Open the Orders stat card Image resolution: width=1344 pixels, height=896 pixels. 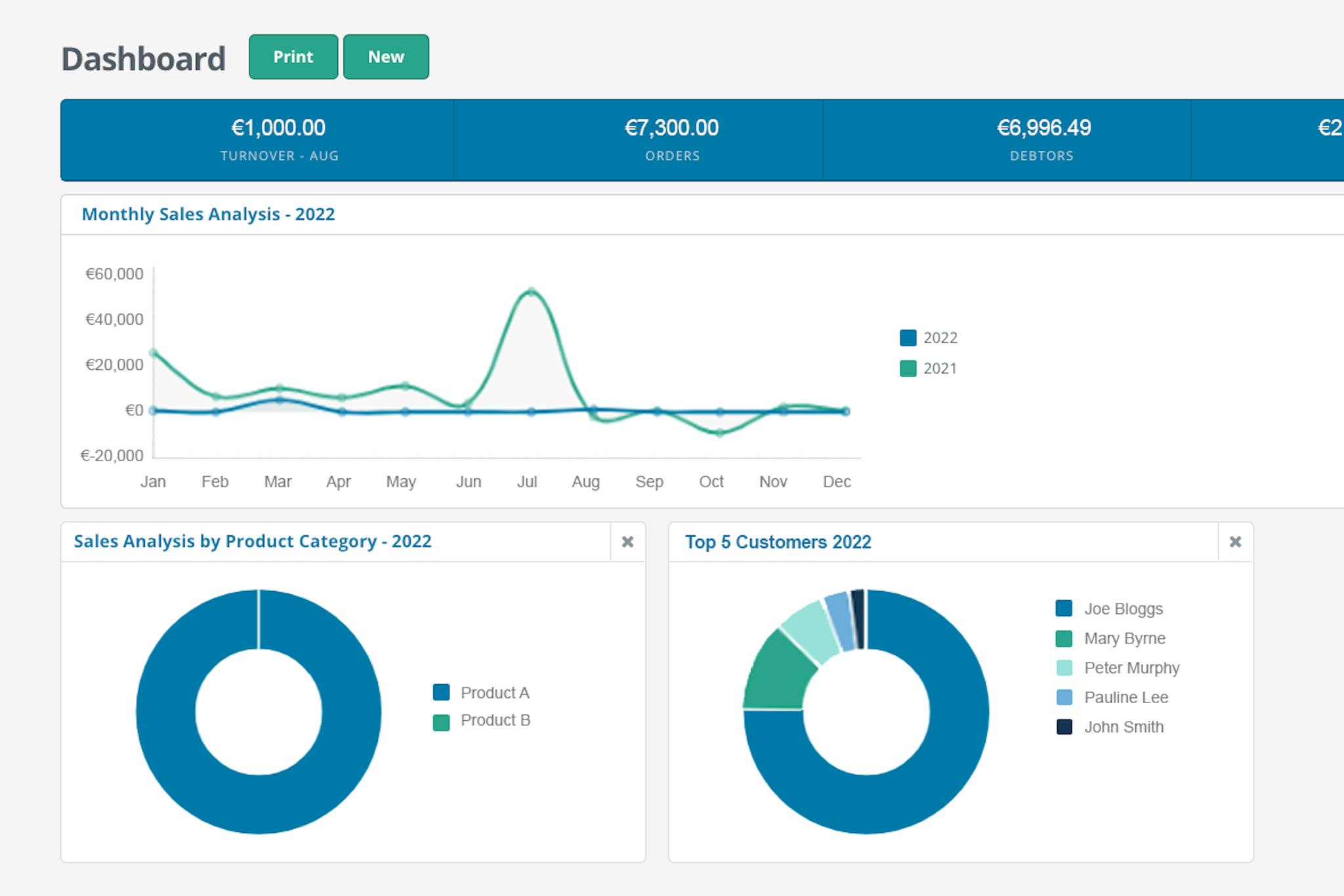tap(672, 140)
